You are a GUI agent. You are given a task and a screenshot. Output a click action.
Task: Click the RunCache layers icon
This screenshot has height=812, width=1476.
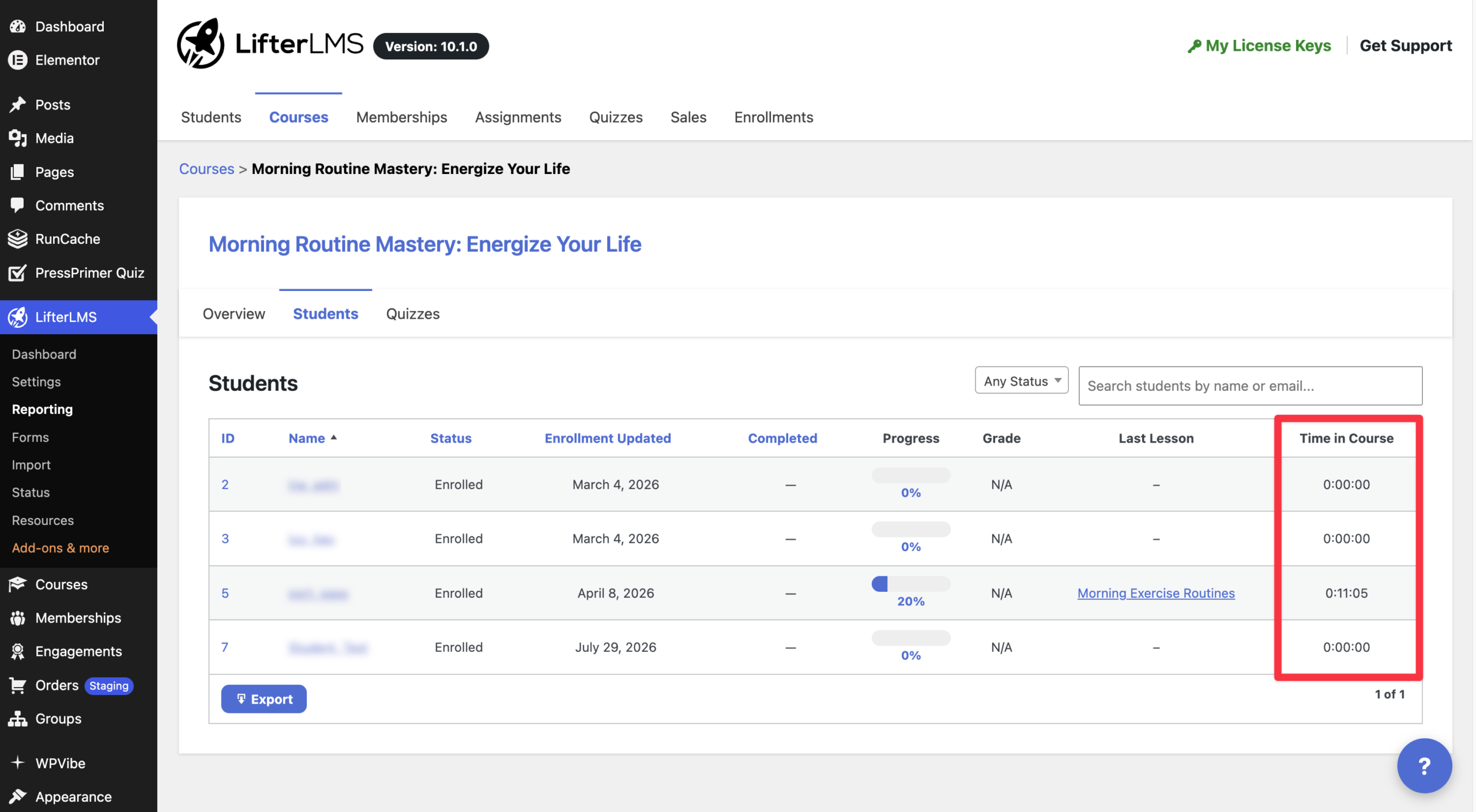18,239
